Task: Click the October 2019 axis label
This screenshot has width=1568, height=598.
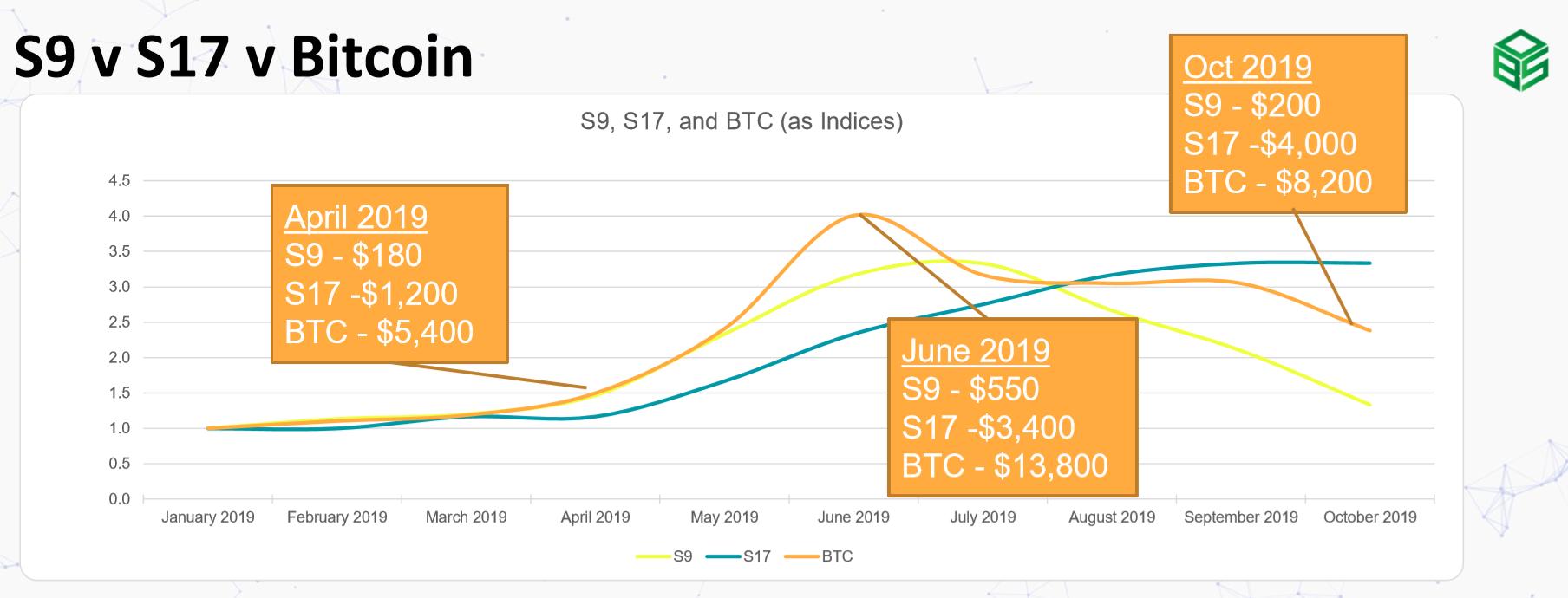Action: (x=1370, y=517)
